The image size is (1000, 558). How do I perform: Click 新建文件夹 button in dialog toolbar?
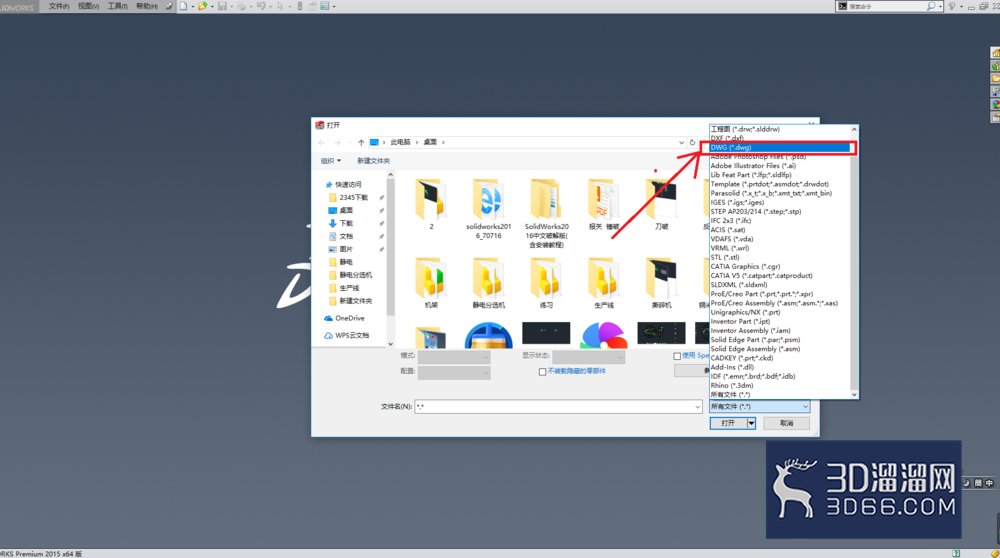point(373,161)
